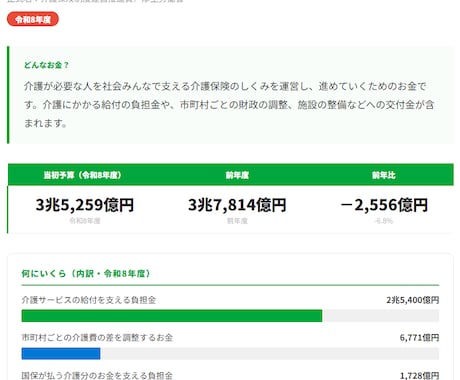Click the 介護サービスの給付を支える負担金 label
Image resolution: width=460 pixels, height=380 pixels.
[89, 300]
